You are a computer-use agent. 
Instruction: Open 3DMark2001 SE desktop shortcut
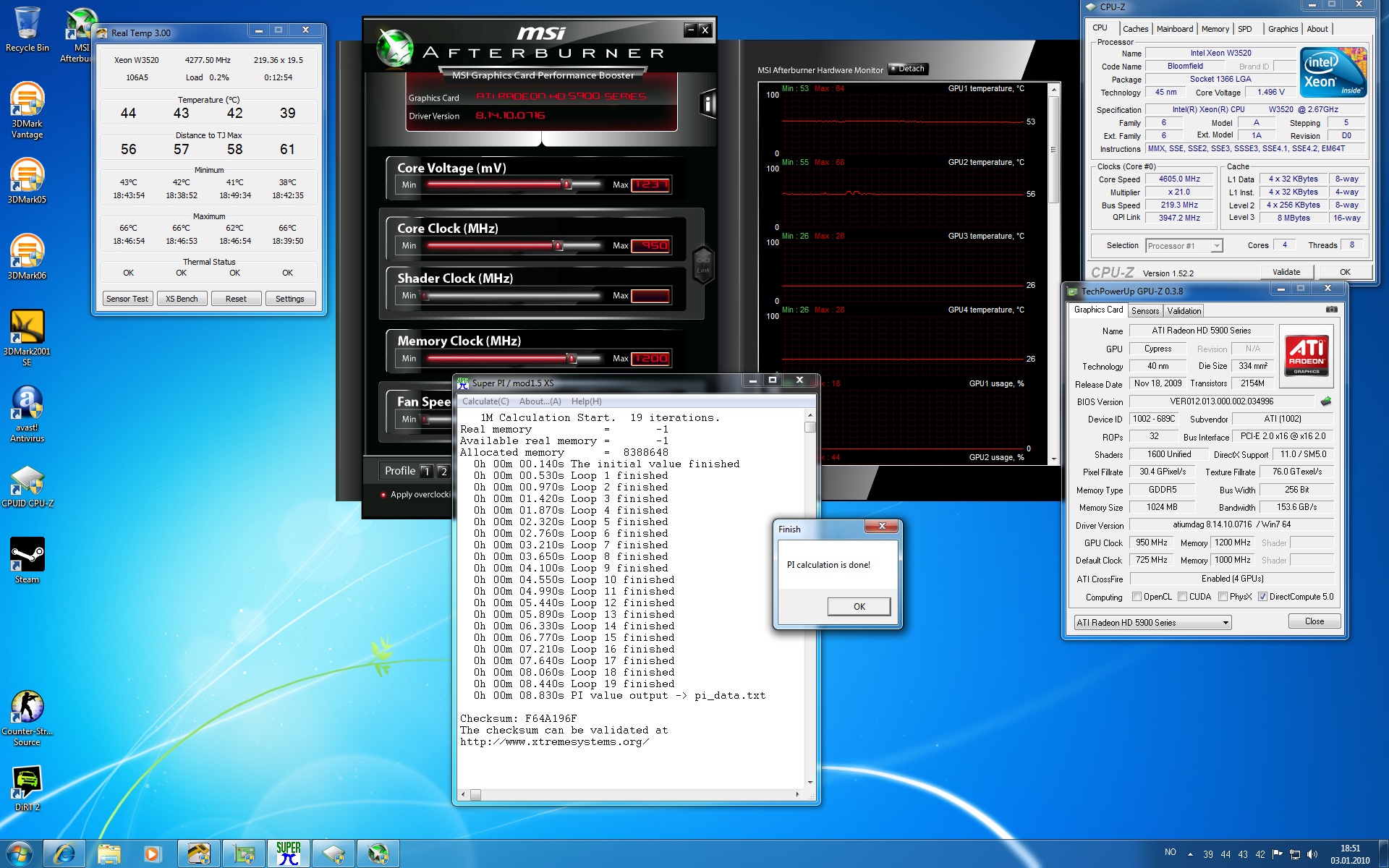coord(27,338)
